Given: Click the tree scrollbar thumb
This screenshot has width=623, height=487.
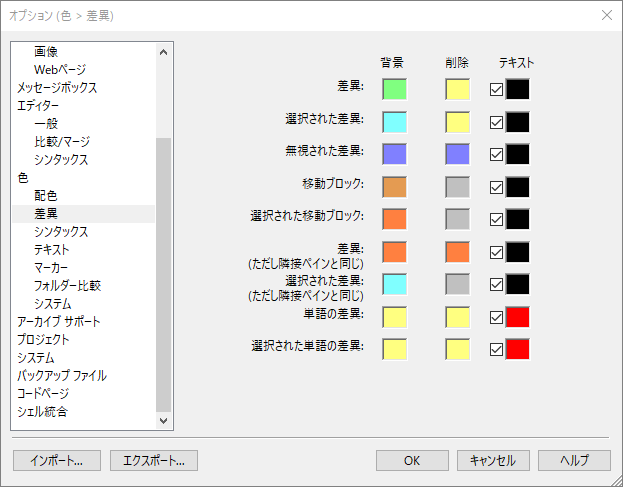Looking at the screenshot, I should [163, 275].
